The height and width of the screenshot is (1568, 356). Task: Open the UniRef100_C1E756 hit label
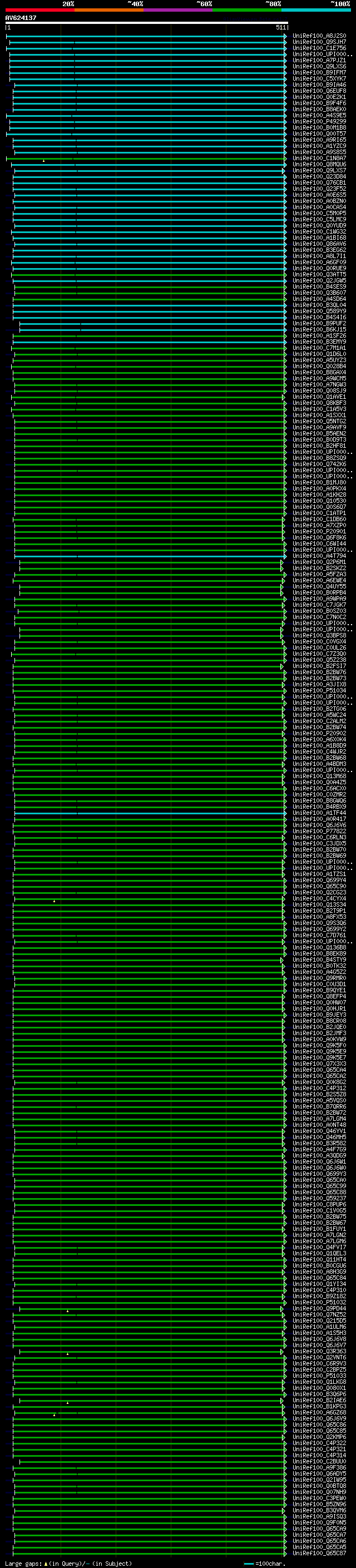319,48
